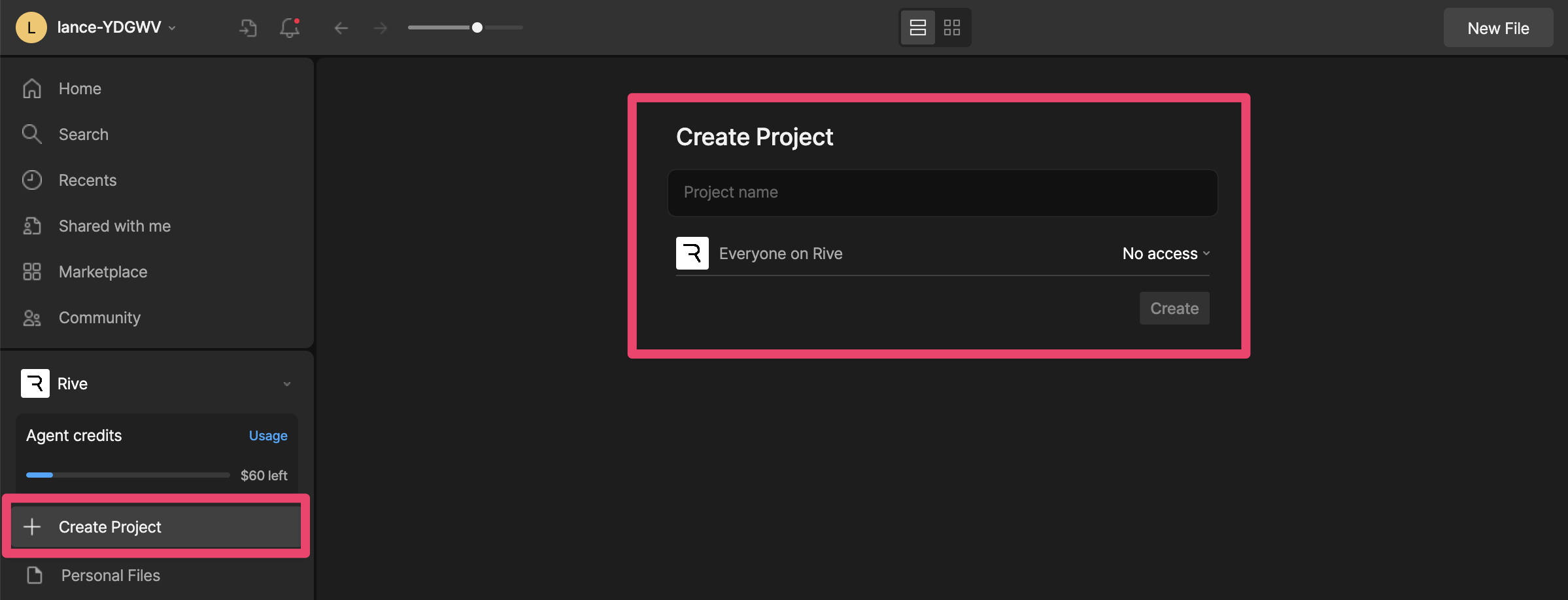
Task: Switch to list view layout
Action: coord(918,27)
